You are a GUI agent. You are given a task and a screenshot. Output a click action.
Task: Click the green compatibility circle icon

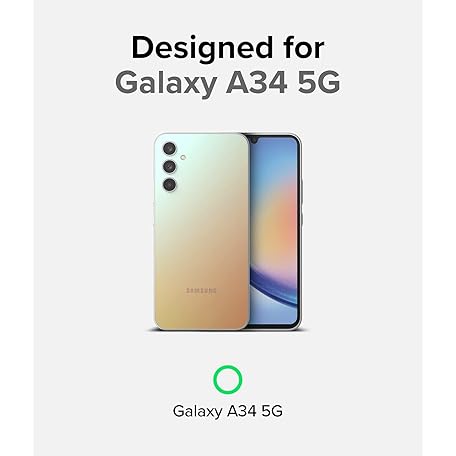click(228, 379)
